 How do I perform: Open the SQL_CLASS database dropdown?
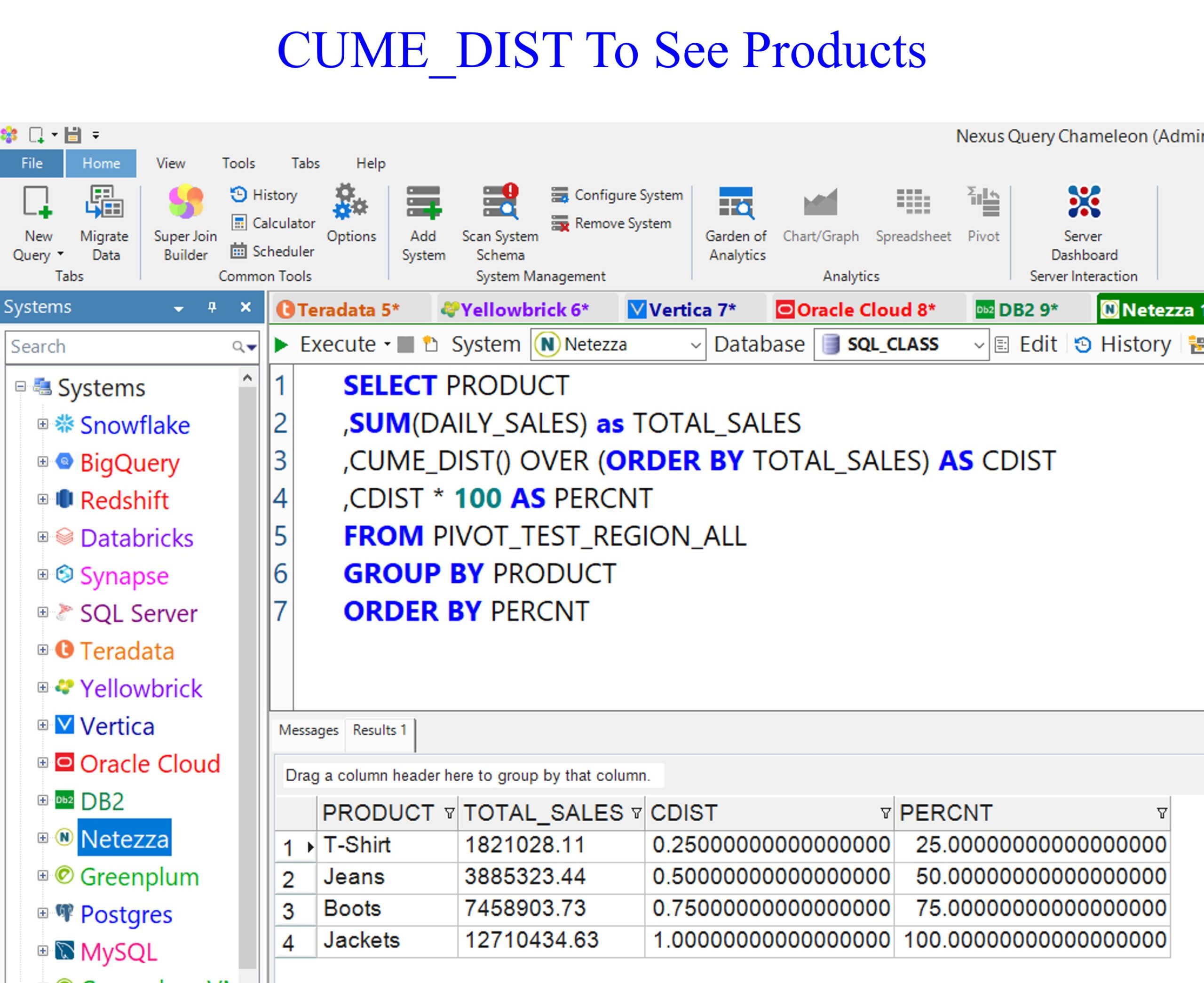pyautogui.click(x=978, y=345)
